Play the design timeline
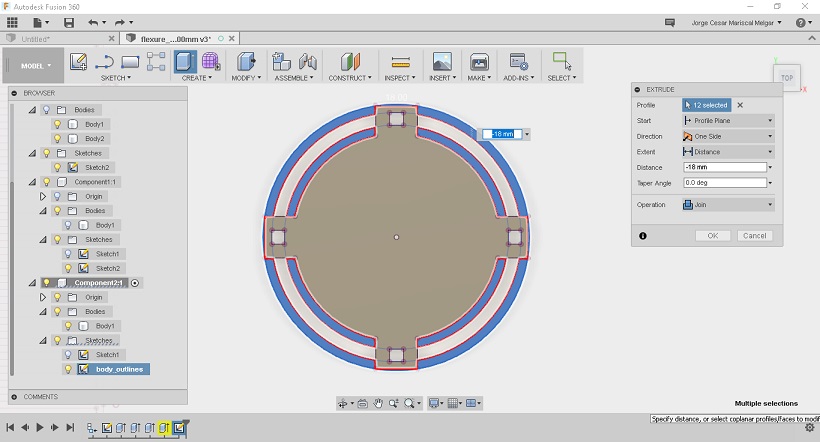Viewport: 820px width, 442px height. (40, 428)
